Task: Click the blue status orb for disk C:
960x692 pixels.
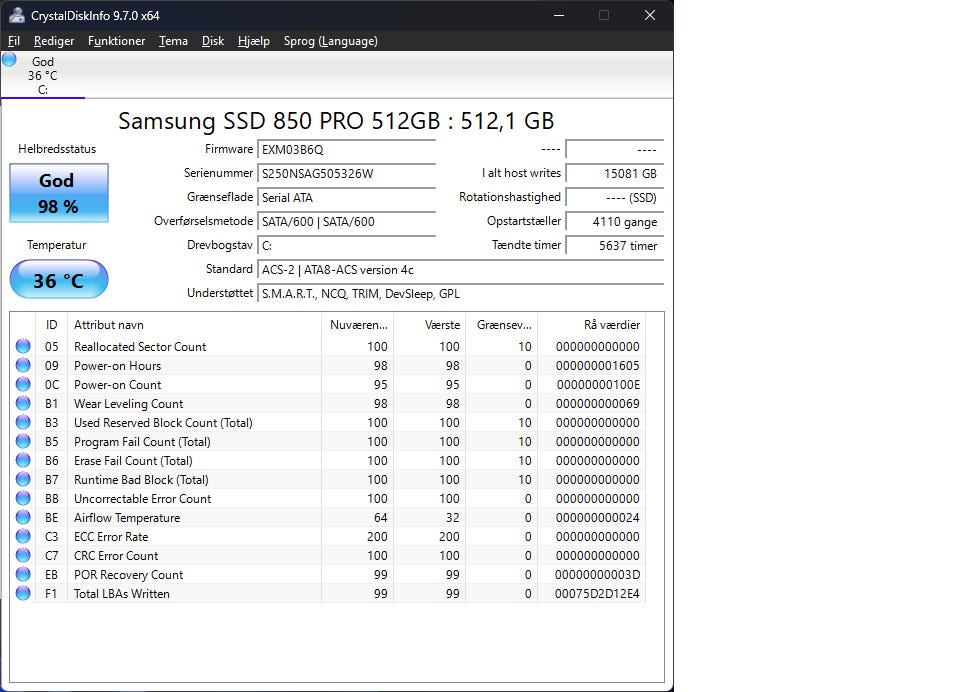Action: (x=10, y=60)
